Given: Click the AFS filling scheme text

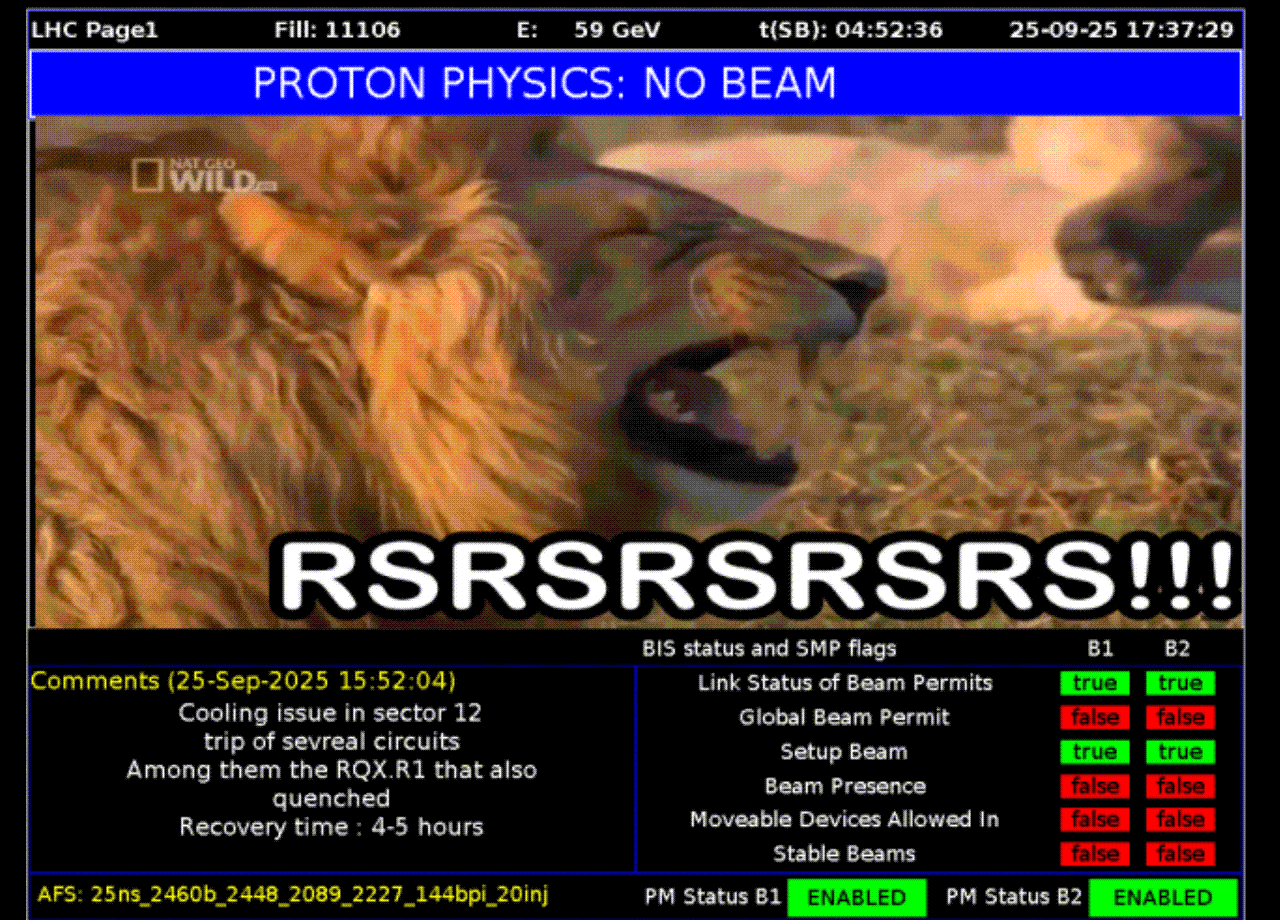Looking at the screenshot, I should pyautogui.click(x=292, y=894).
